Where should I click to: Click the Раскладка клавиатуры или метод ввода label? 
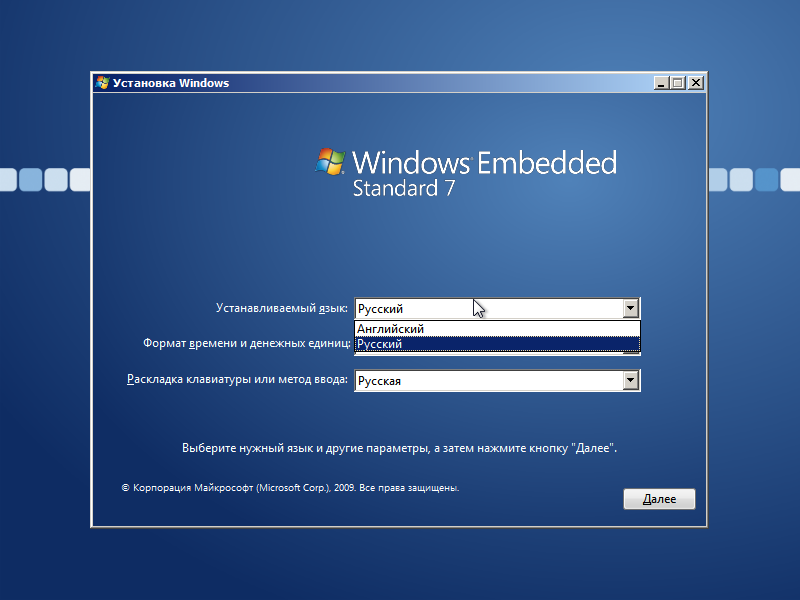pyautogui.click(x=237, y=380)
